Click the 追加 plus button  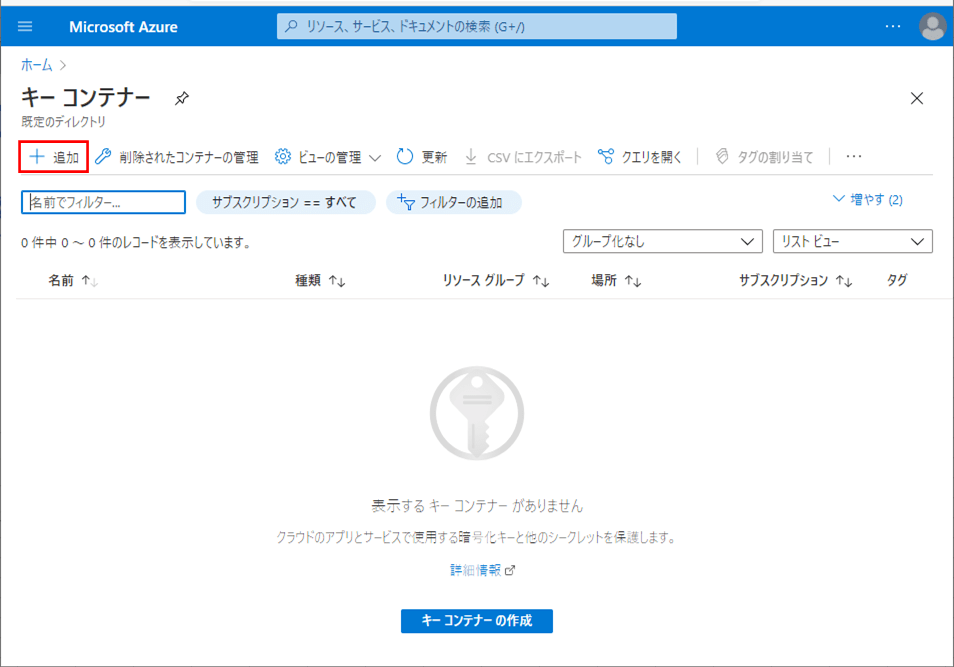pos(54,157)
